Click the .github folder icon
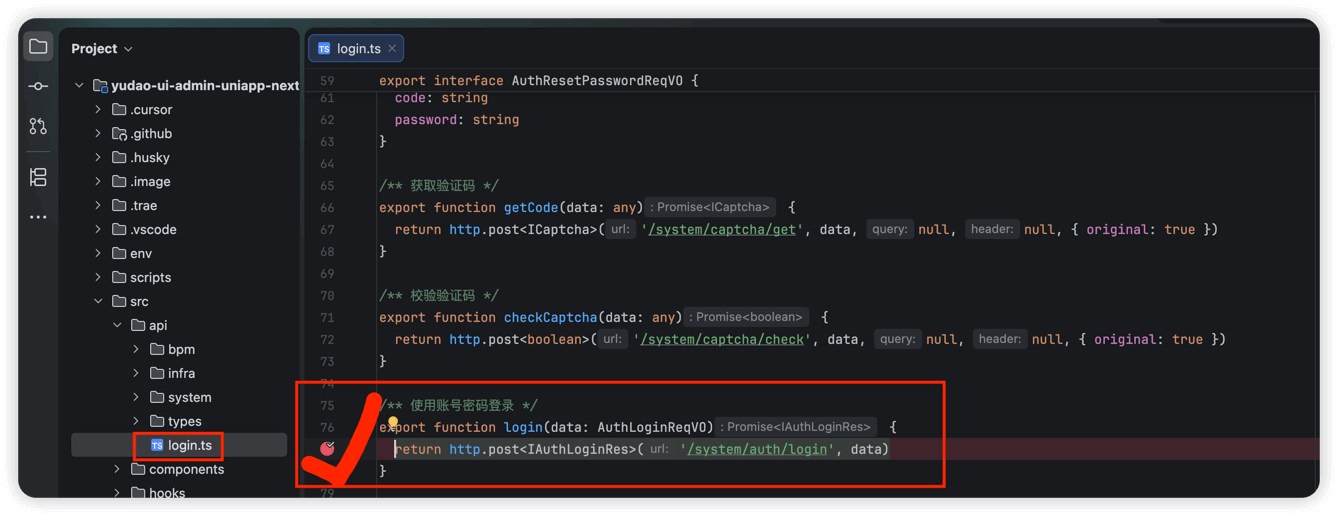Screen dimensions: 1338x516 pos(119,133)
